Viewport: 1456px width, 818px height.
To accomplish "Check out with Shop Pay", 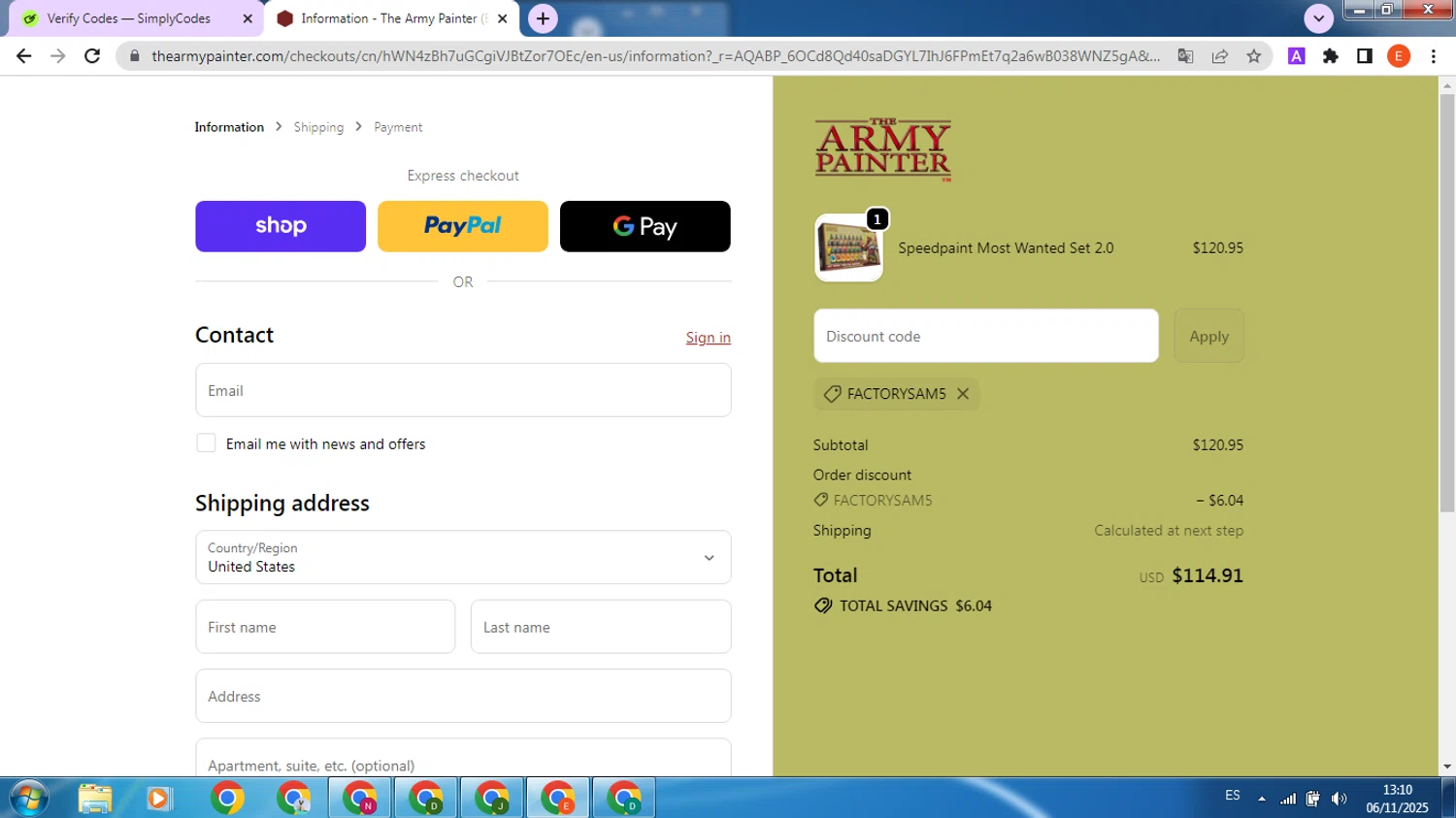I will 281,226.
